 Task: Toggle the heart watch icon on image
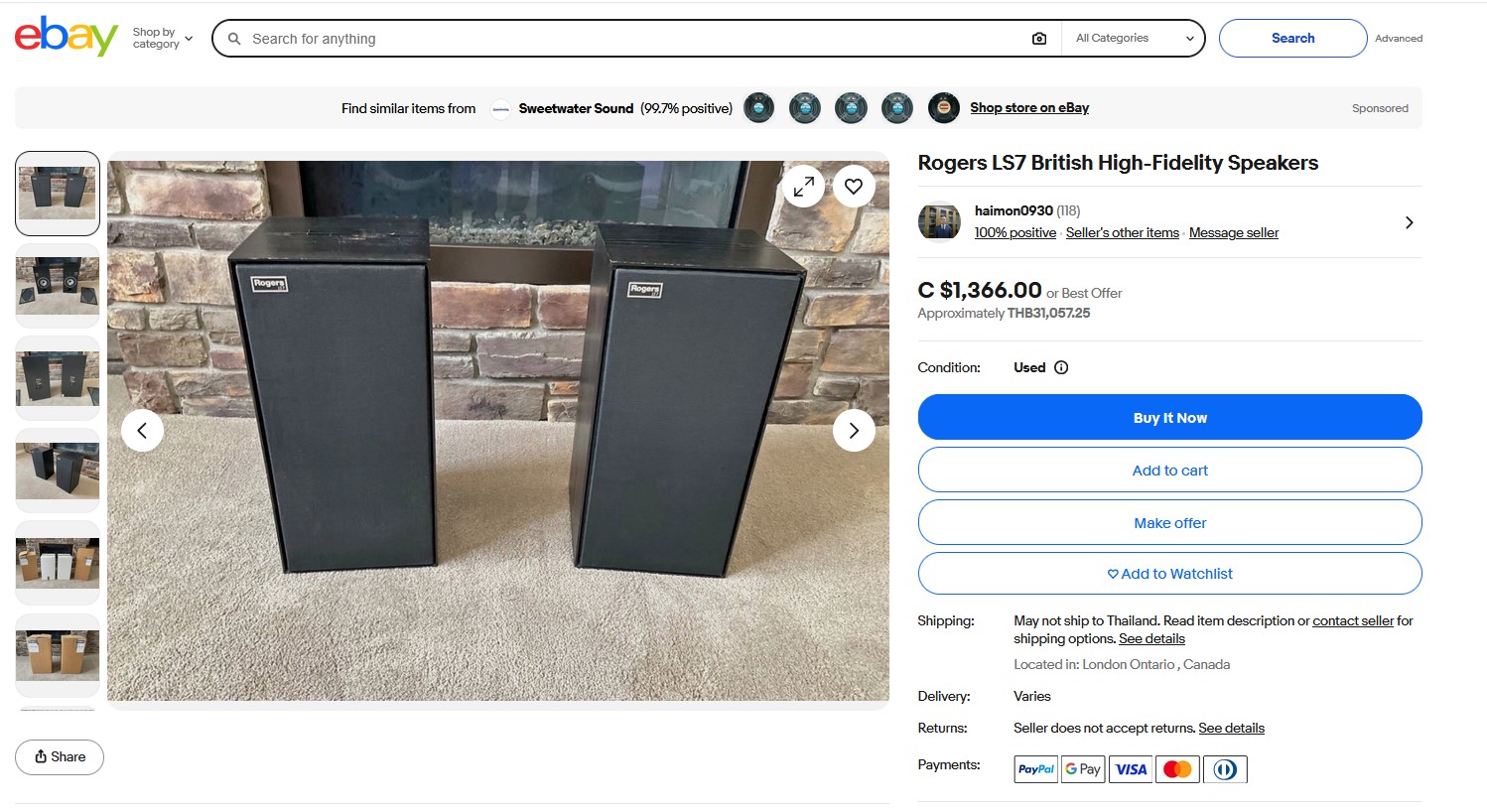pyautogui.click(x=853, y=186)
